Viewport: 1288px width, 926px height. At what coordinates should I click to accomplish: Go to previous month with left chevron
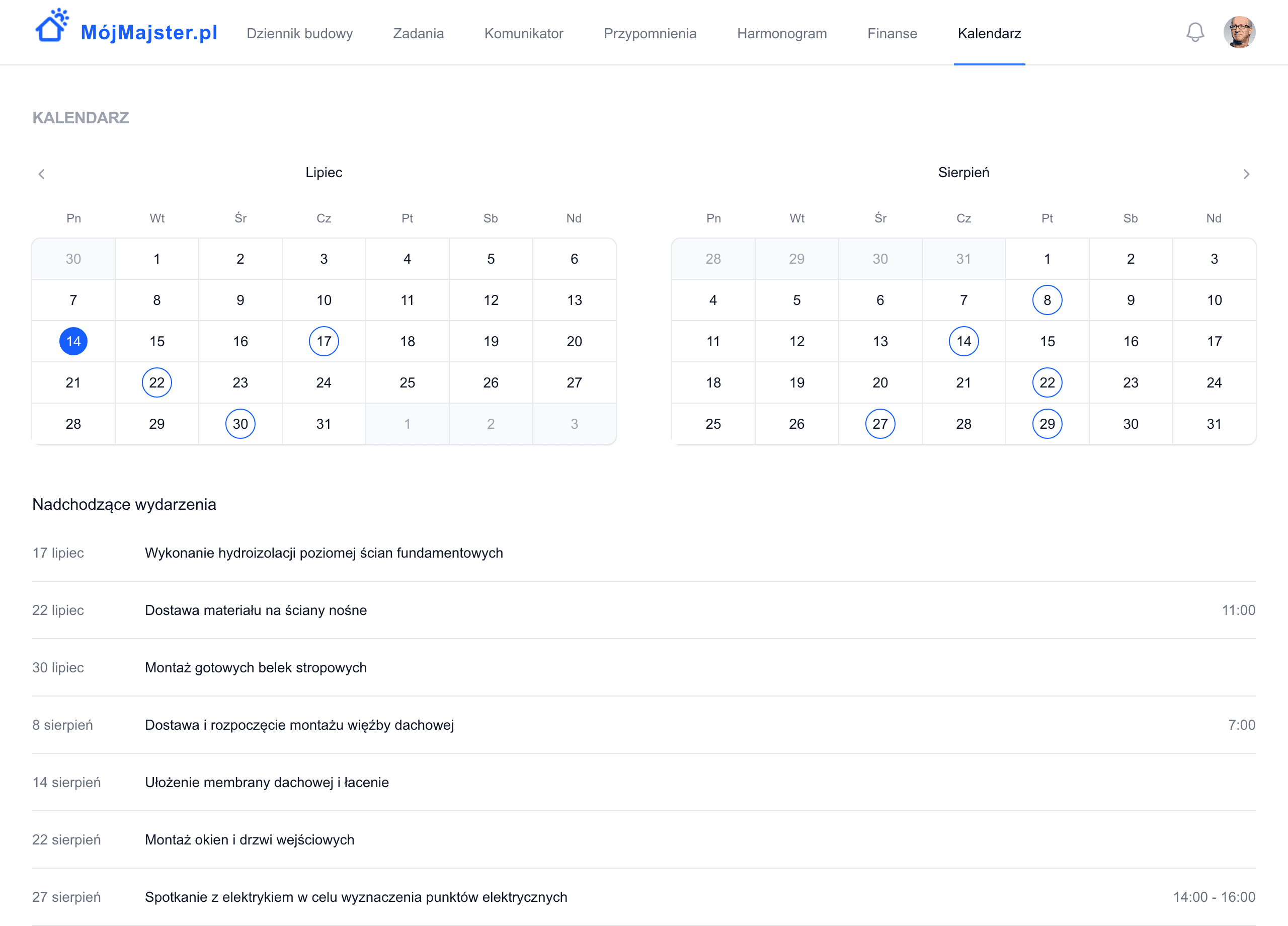pyautogui.click(x=41, y=174)
